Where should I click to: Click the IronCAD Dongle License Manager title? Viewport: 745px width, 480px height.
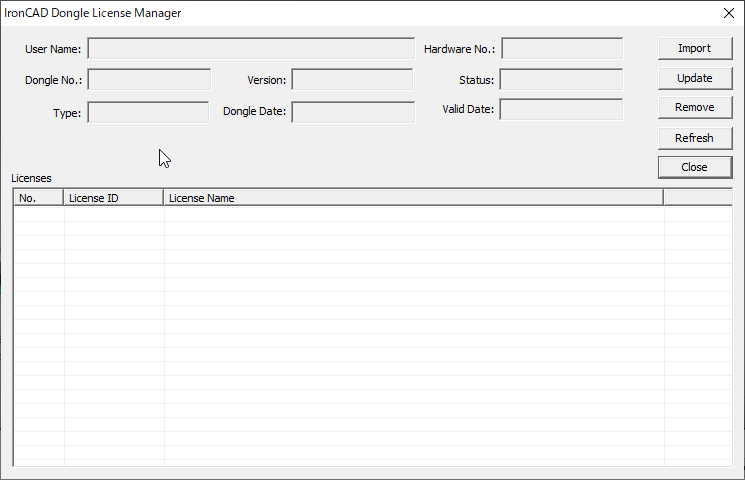click(93, 13)
